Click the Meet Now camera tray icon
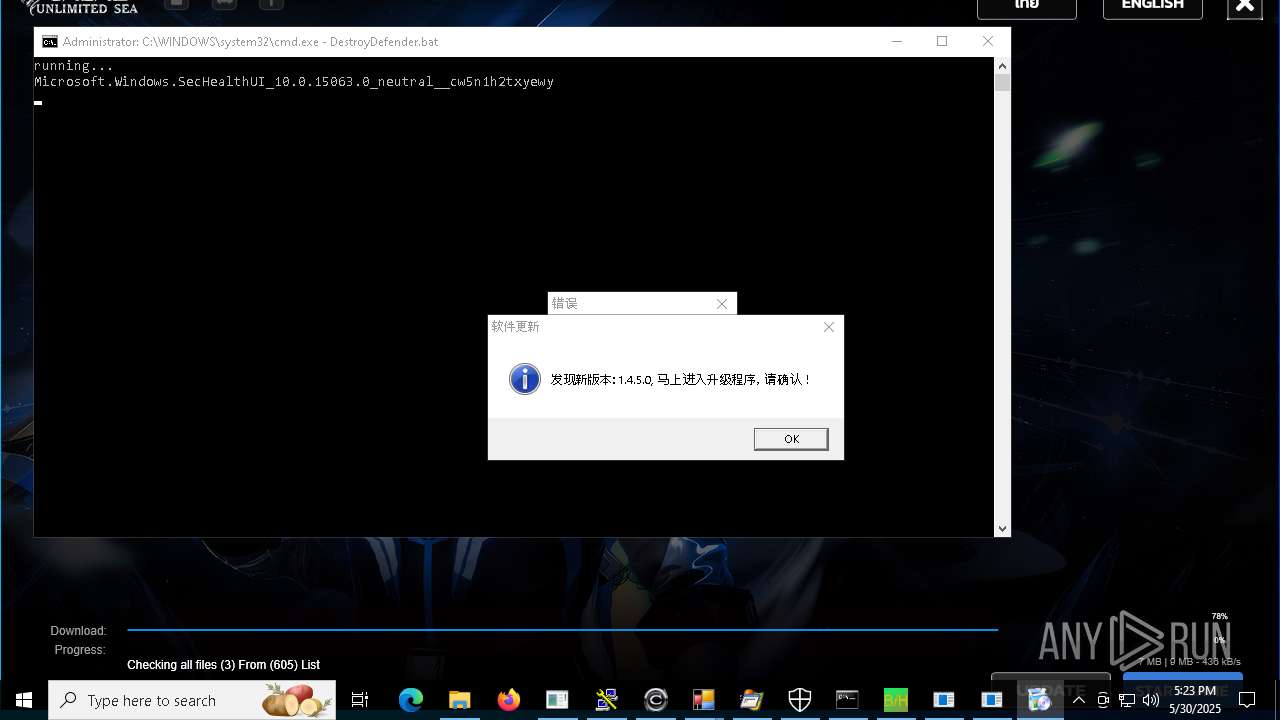1280x720 pixels. 1104,700
